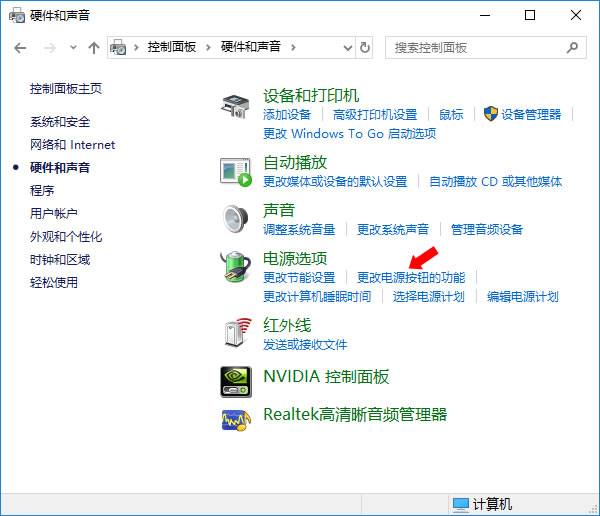Viewport: 600px width, 516px height.
Task: Go to 程序 in the sidebar
Action: coord(42,191)
